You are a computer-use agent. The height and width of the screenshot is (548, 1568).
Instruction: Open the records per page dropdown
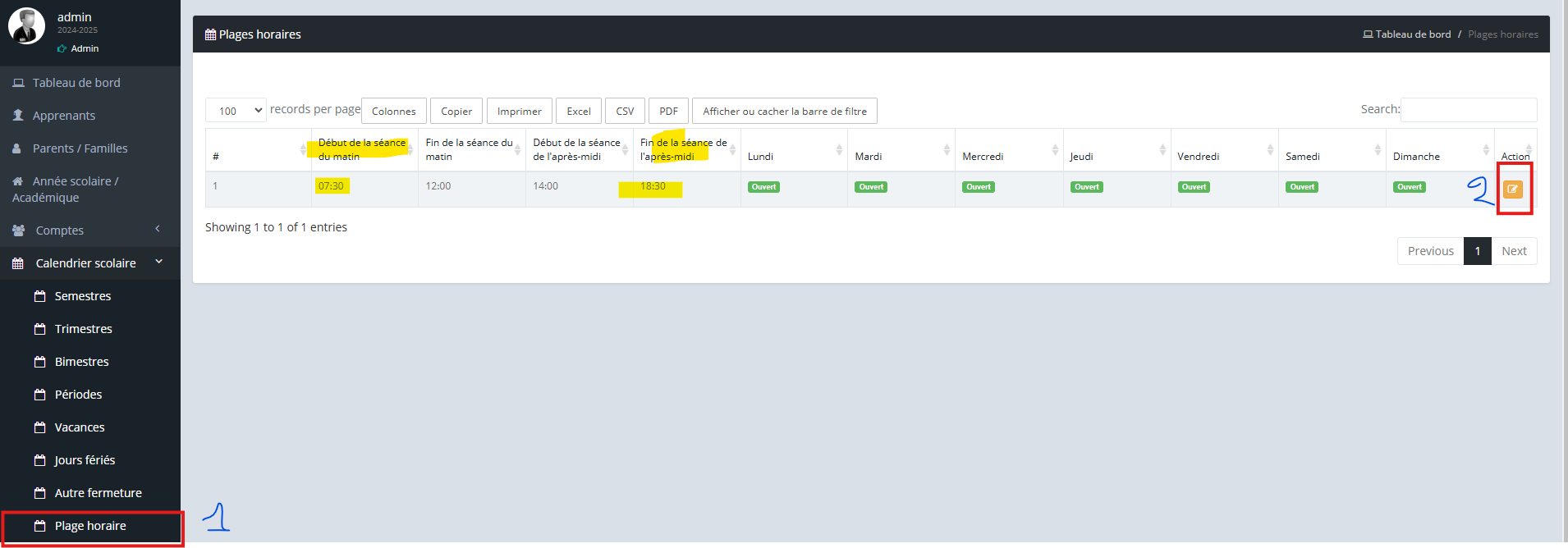point(236,110)
